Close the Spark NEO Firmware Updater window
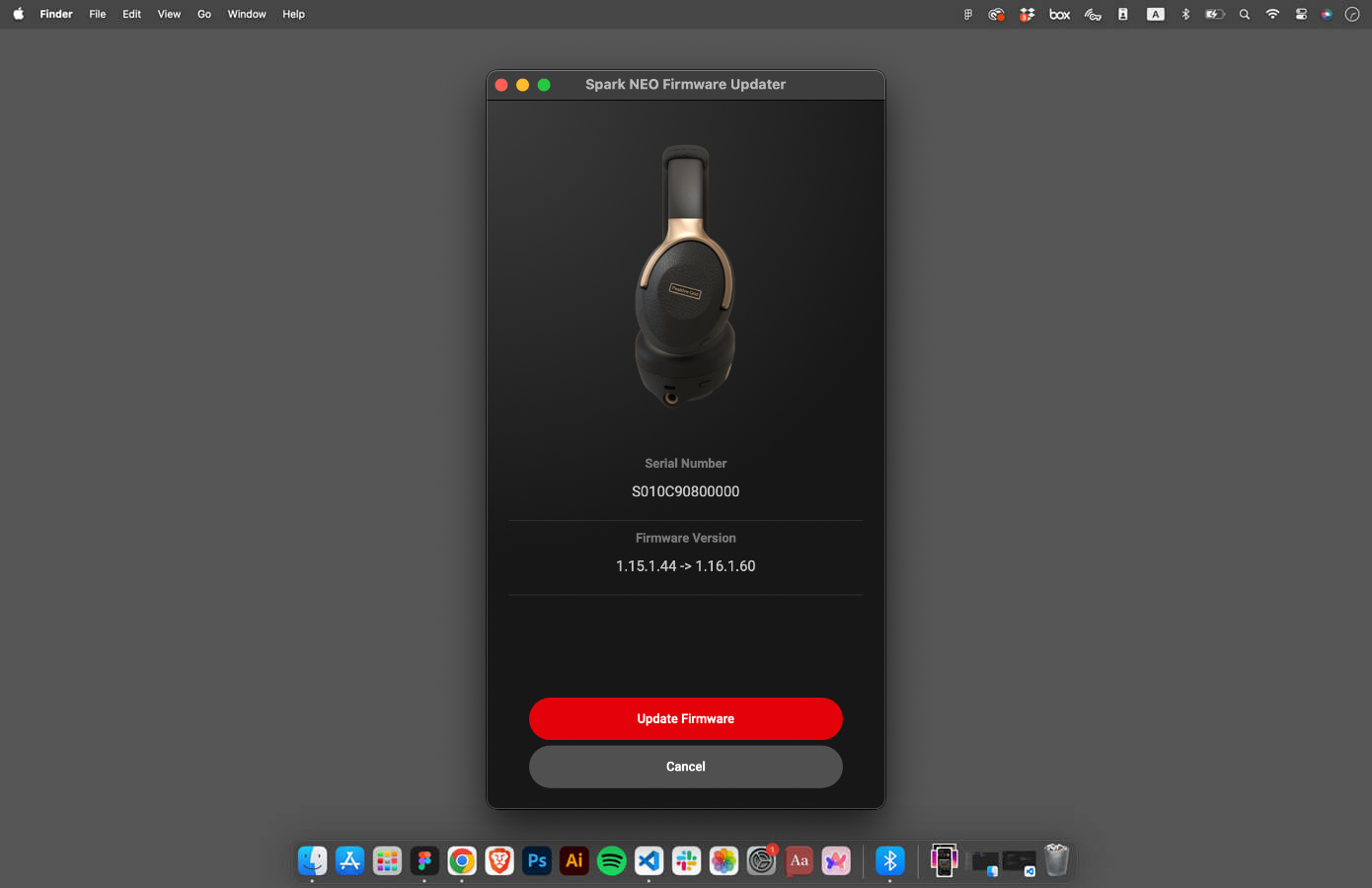Image resolution: width=1372 pixels, height=888 pixels. [x=501, y=85]
